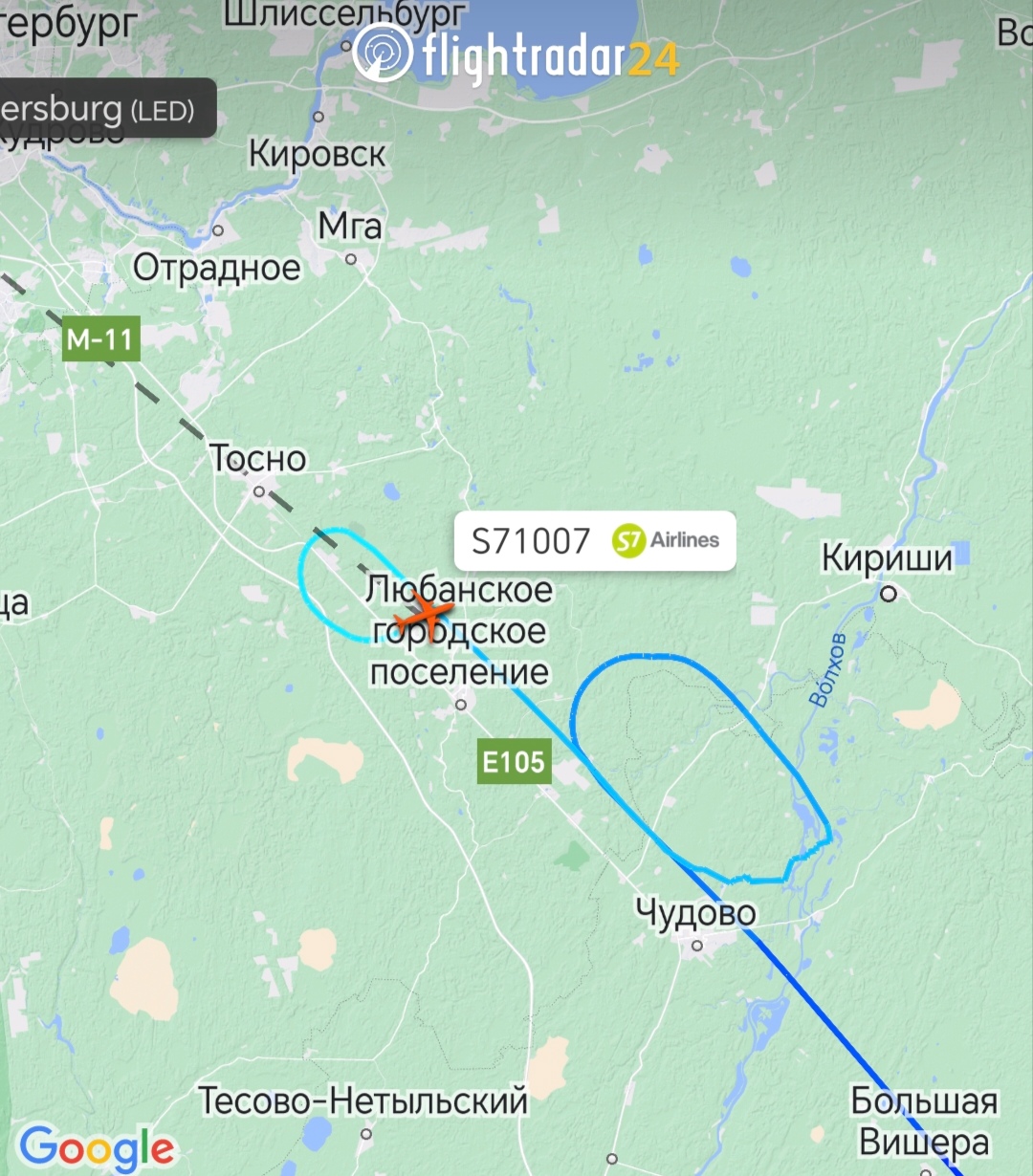Click the Тесово-Нетыльский place label
Screen dimensions: 1033x1176
363,1100
